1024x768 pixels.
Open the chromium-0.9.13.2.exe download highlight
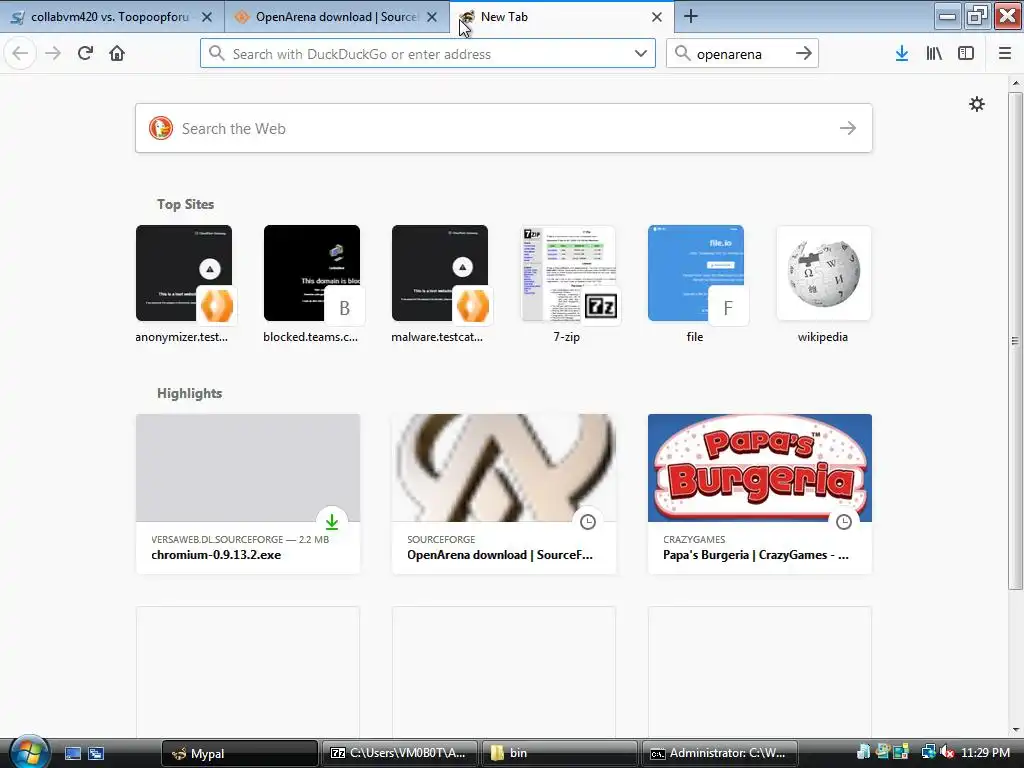pyautogui.click(x=248, y=494)
